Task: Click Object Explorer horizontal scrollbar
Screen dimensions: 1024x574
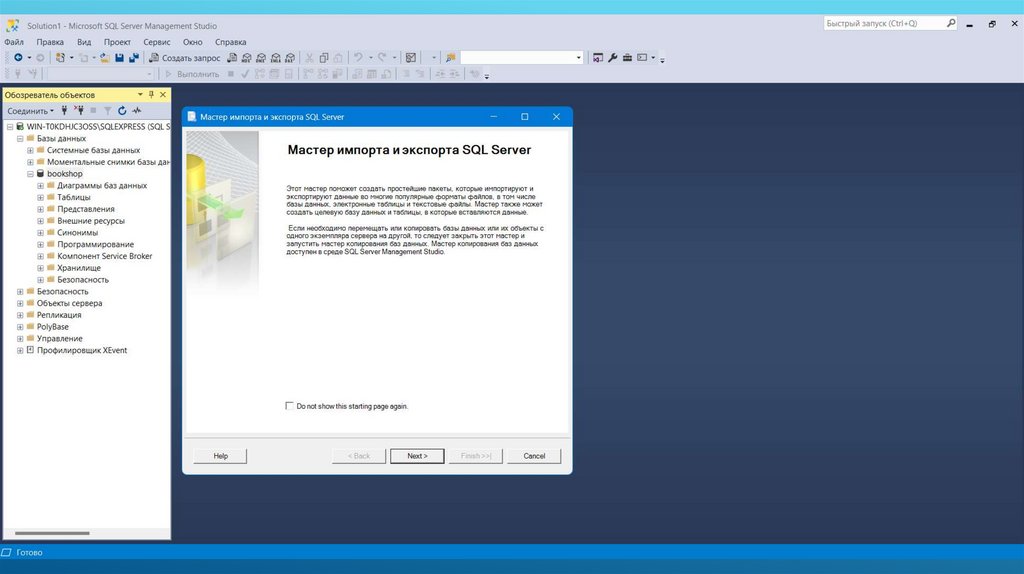Action: click(52, 533)
